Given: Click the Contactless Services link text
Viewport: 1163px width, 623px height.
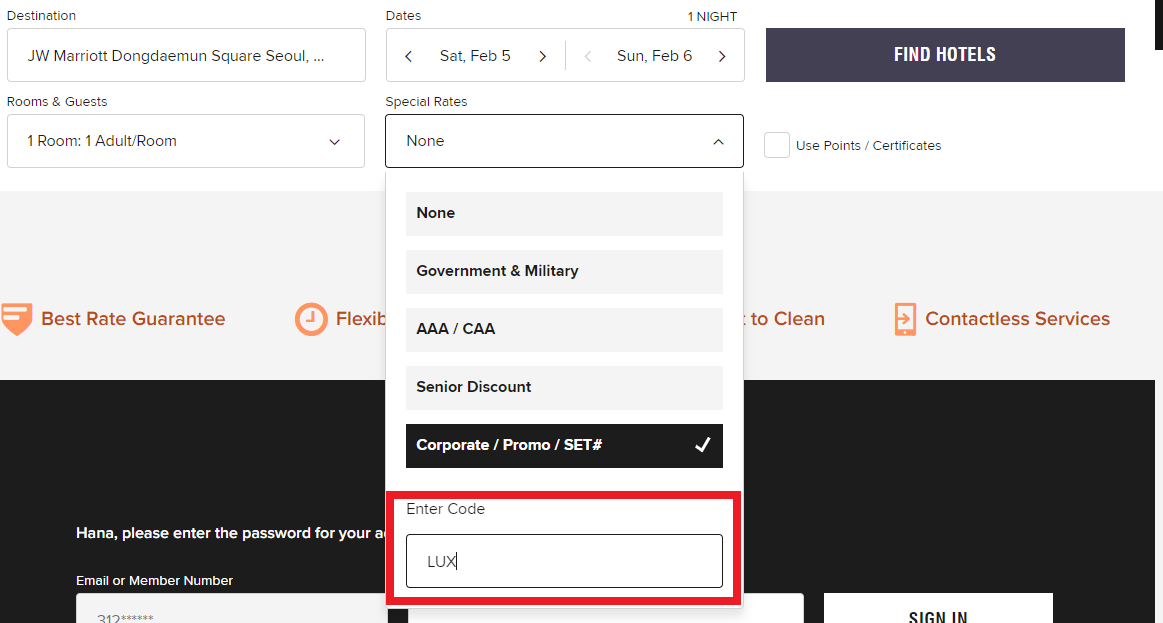Looking at the screenshot, I should 1018,319.
